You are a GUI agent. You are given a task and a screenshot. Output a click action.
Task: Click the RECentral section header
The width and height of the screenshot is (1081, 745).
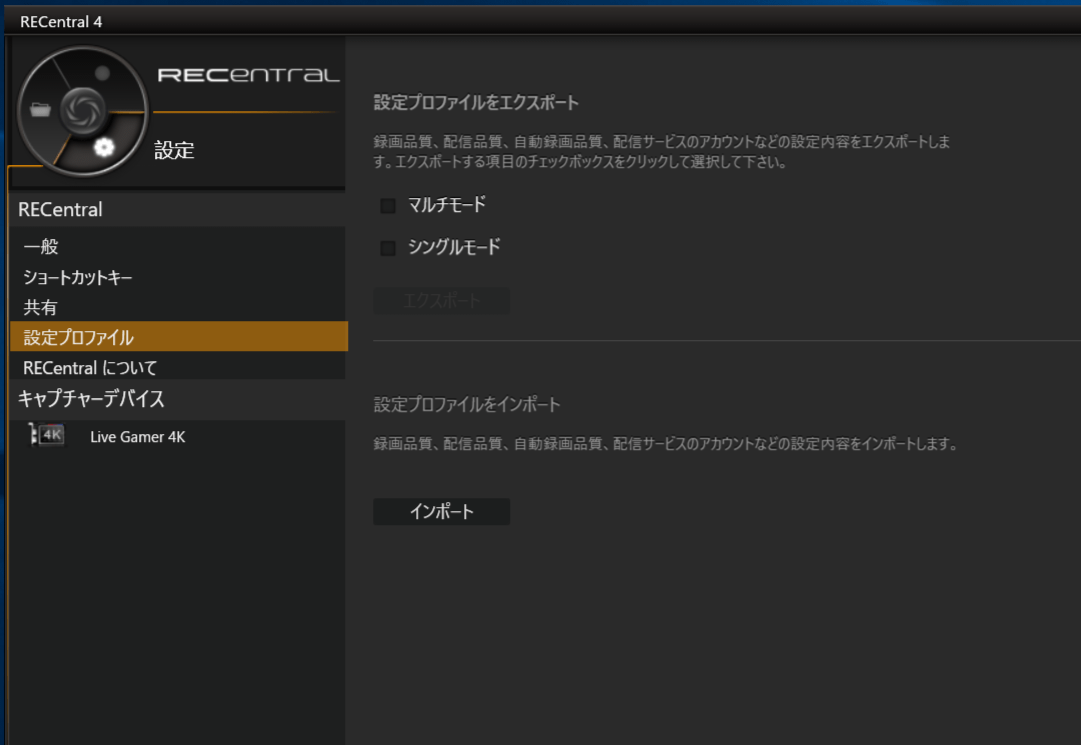pyautogui.click(x=60, y=210)
